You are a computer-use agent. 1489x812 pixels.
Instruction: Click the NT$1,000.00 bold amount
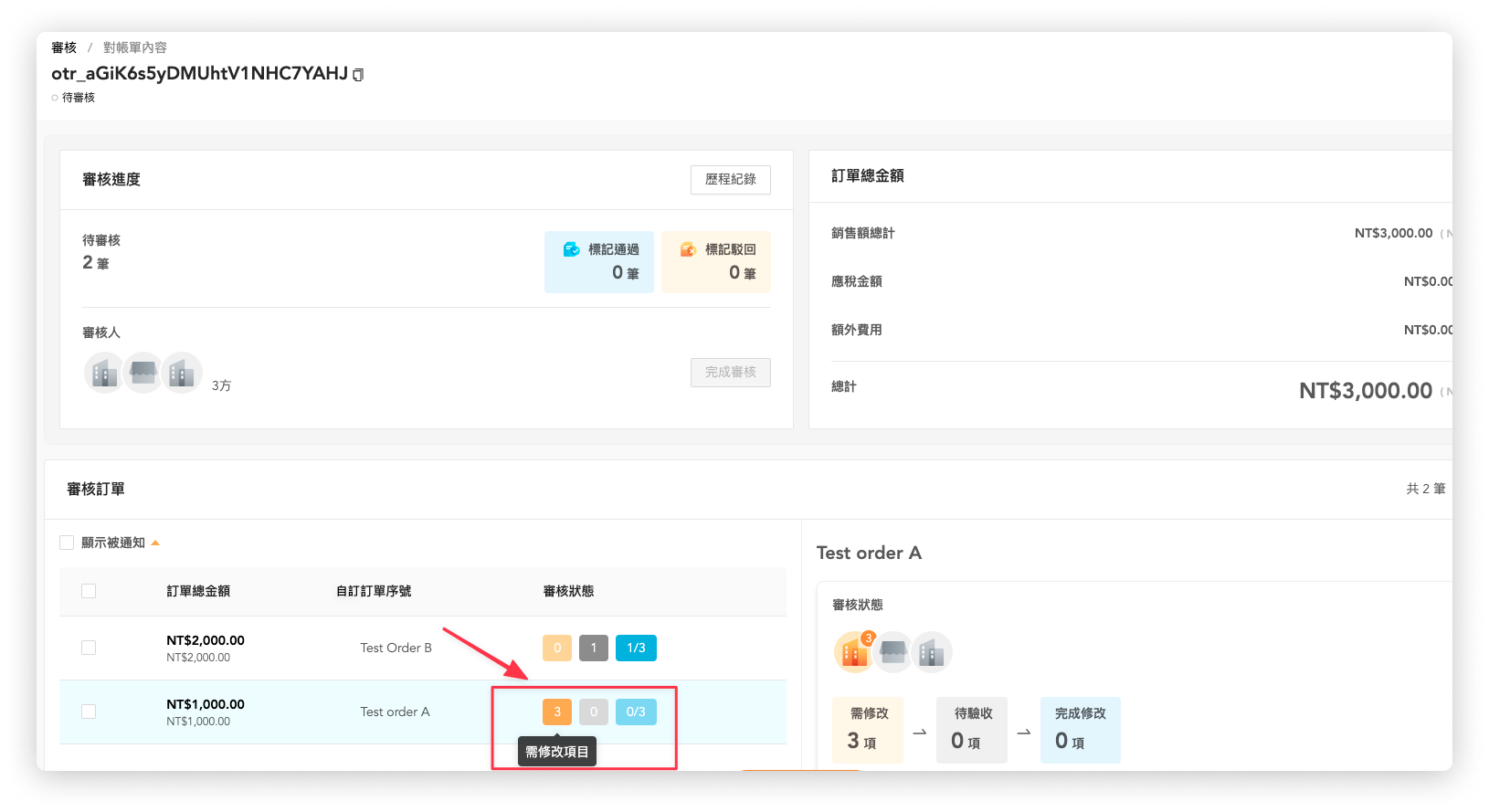click(x=206, y=704)
